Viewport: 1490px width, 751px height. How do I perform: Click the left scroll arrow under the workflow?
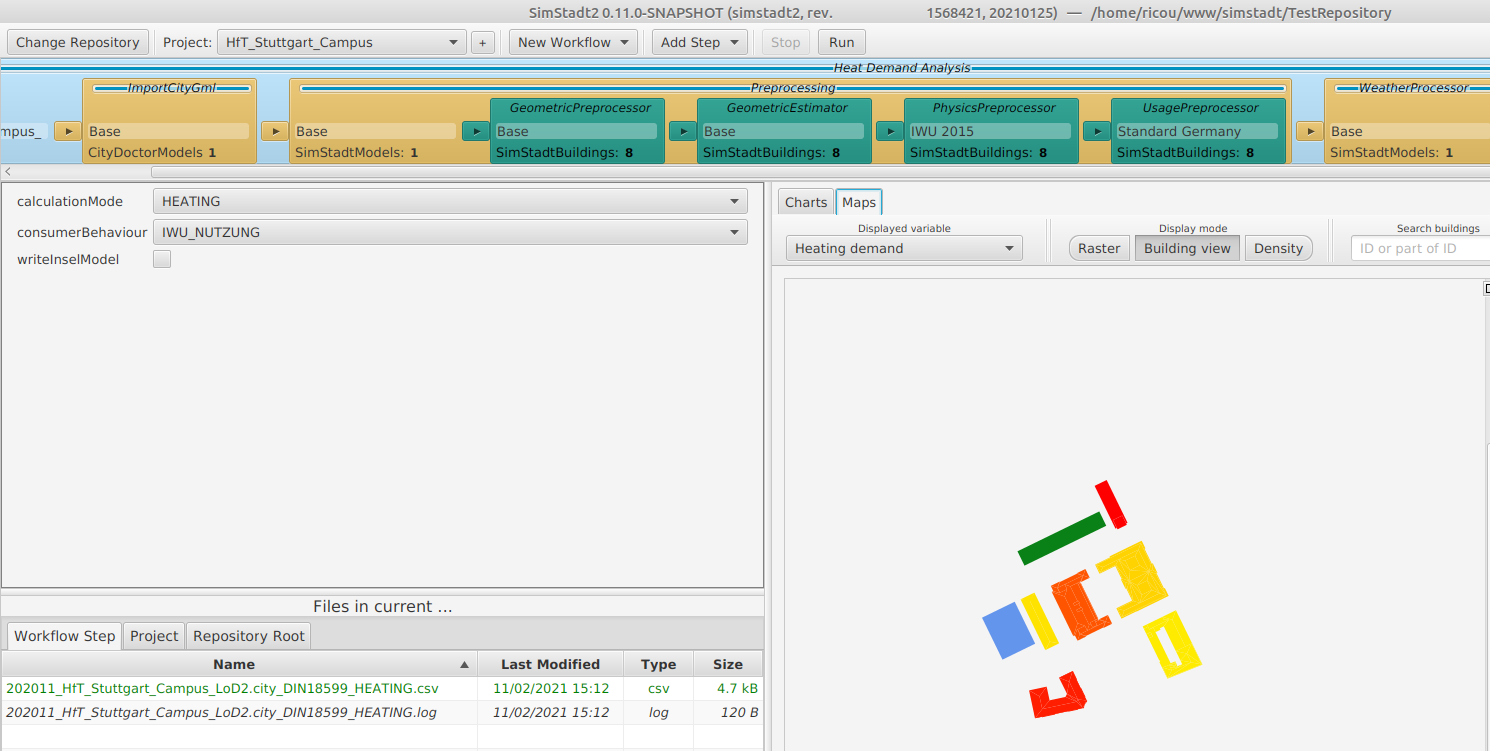tap(8, 172)
